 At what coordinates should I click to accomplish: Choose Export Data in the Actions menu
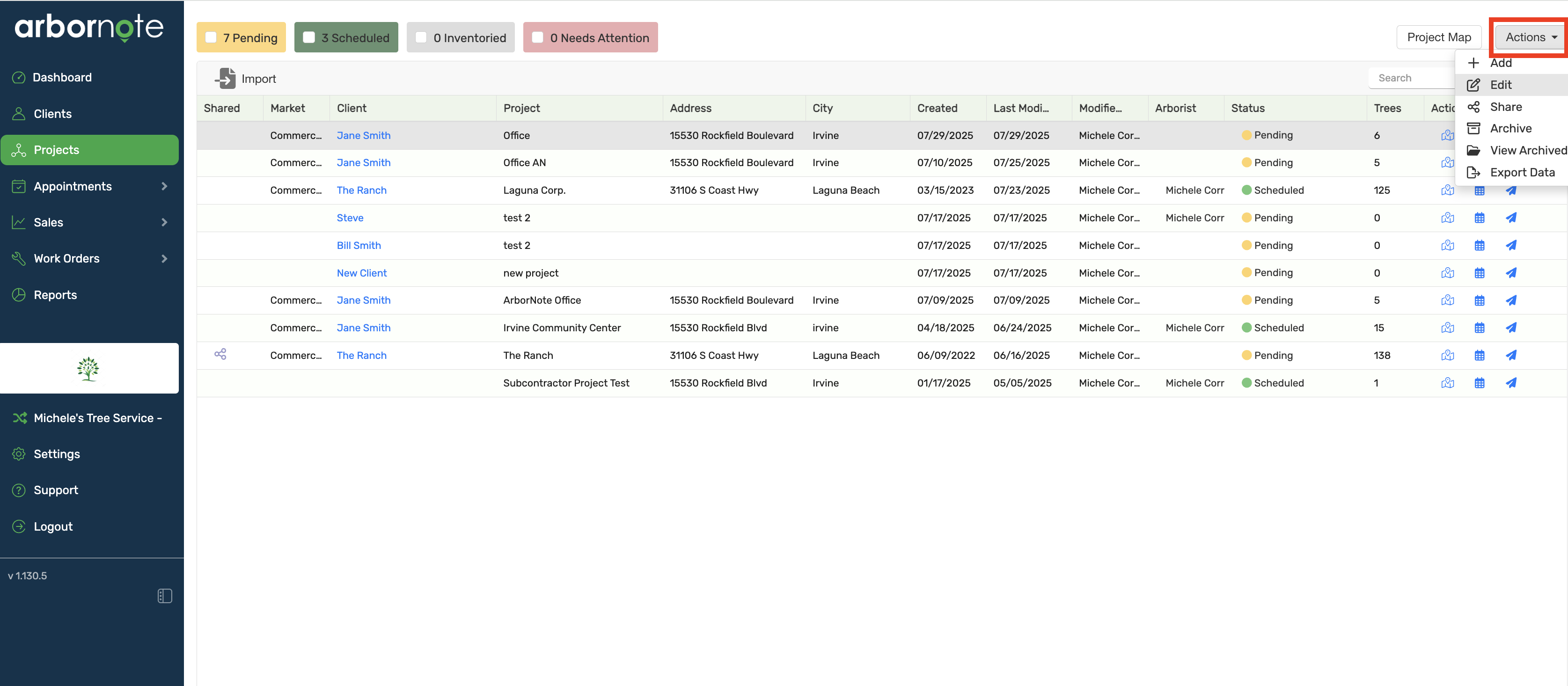[x=1522, y=172]
